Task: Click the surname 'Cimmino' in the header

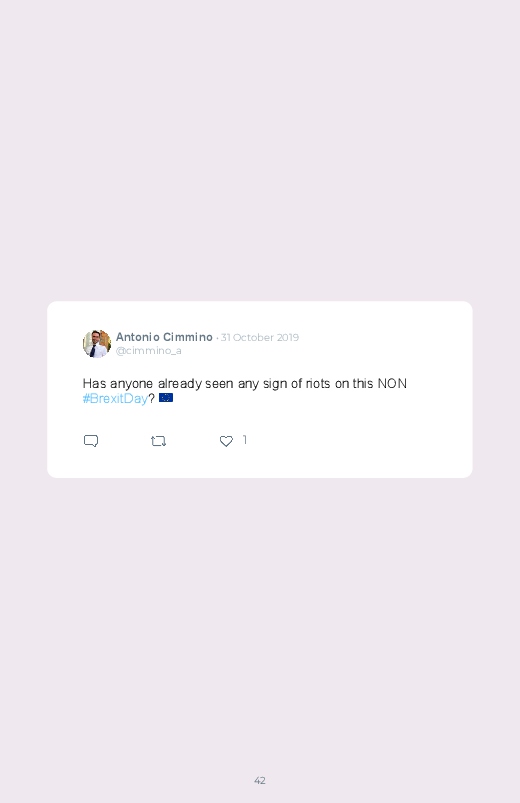Action: click(188, 337)
